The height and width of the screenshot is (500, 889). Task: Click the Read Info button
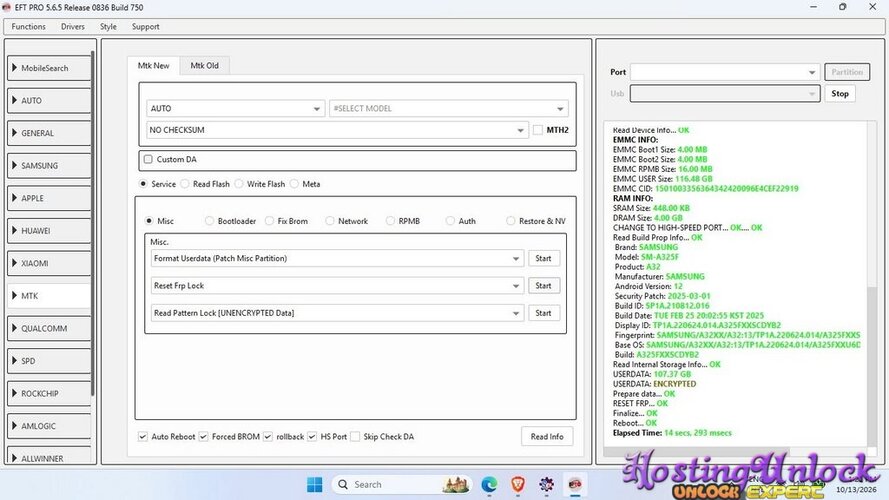tap(547, 437)
